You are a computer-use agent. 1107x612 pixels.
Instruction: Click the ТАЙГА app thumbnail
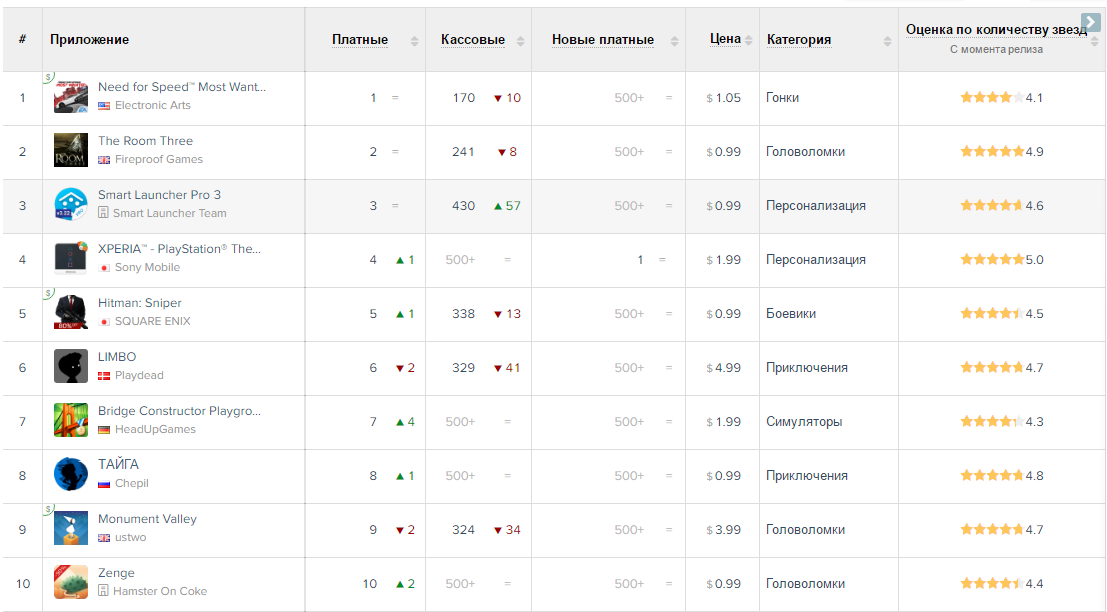pyautogui.click(x=71, y=475)
